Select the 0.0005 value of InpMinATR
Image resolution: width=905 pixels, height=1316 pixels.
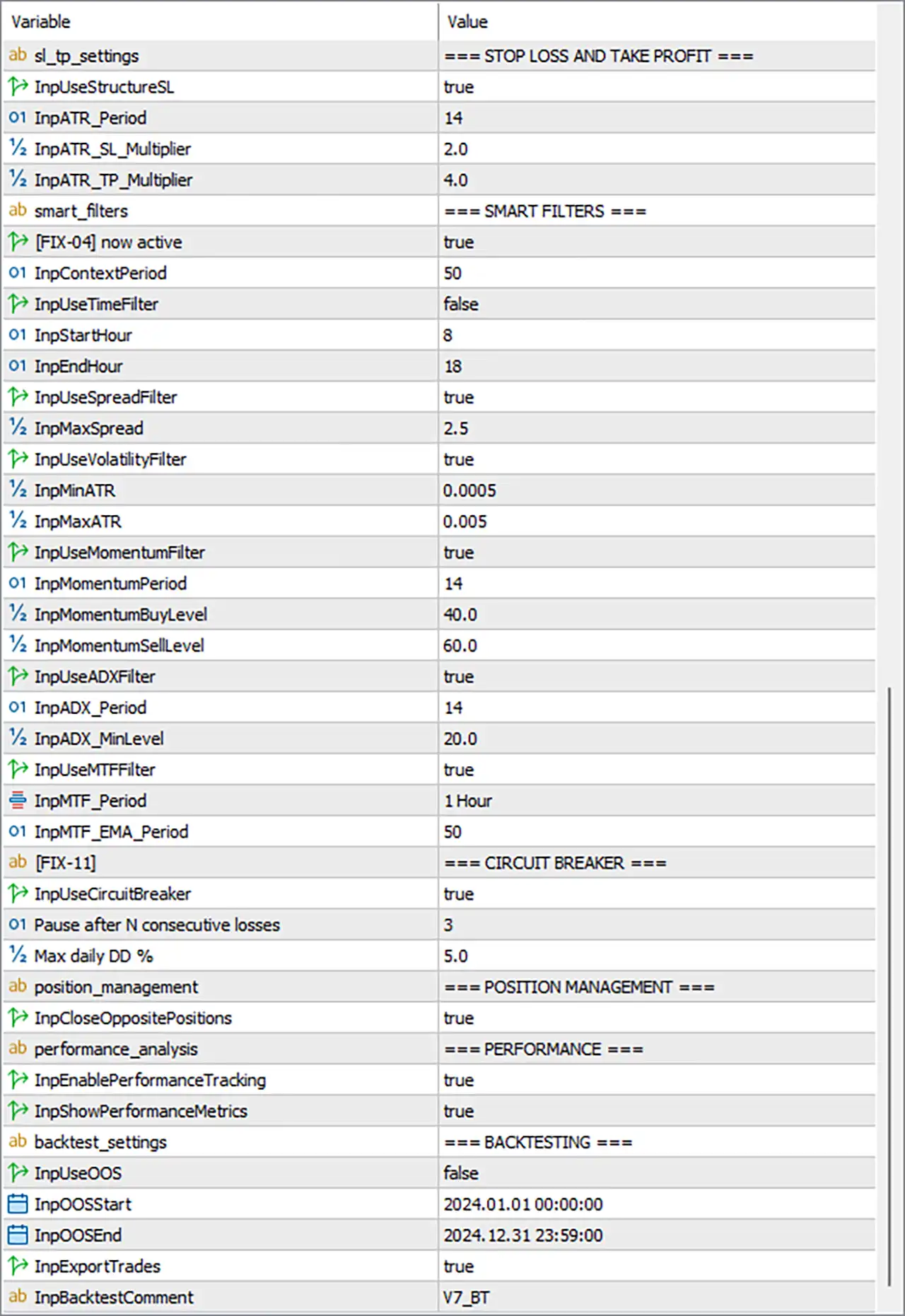click(x=469, y=490)
